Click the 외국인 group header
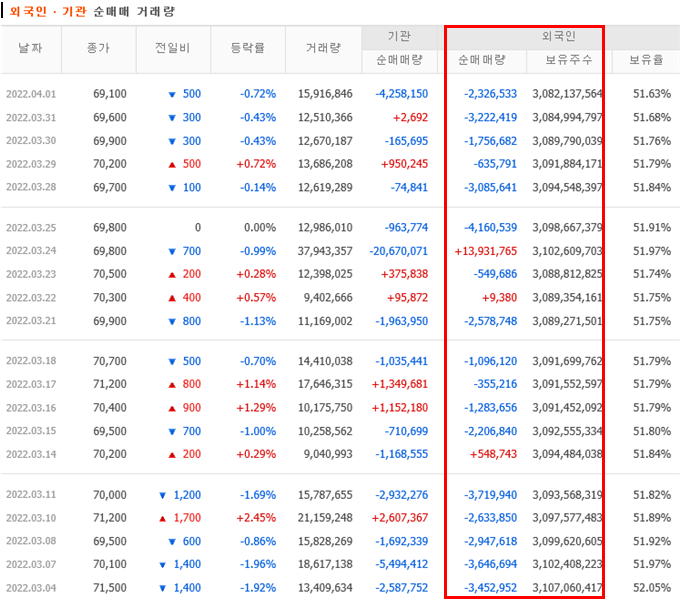 pos(559,36)
